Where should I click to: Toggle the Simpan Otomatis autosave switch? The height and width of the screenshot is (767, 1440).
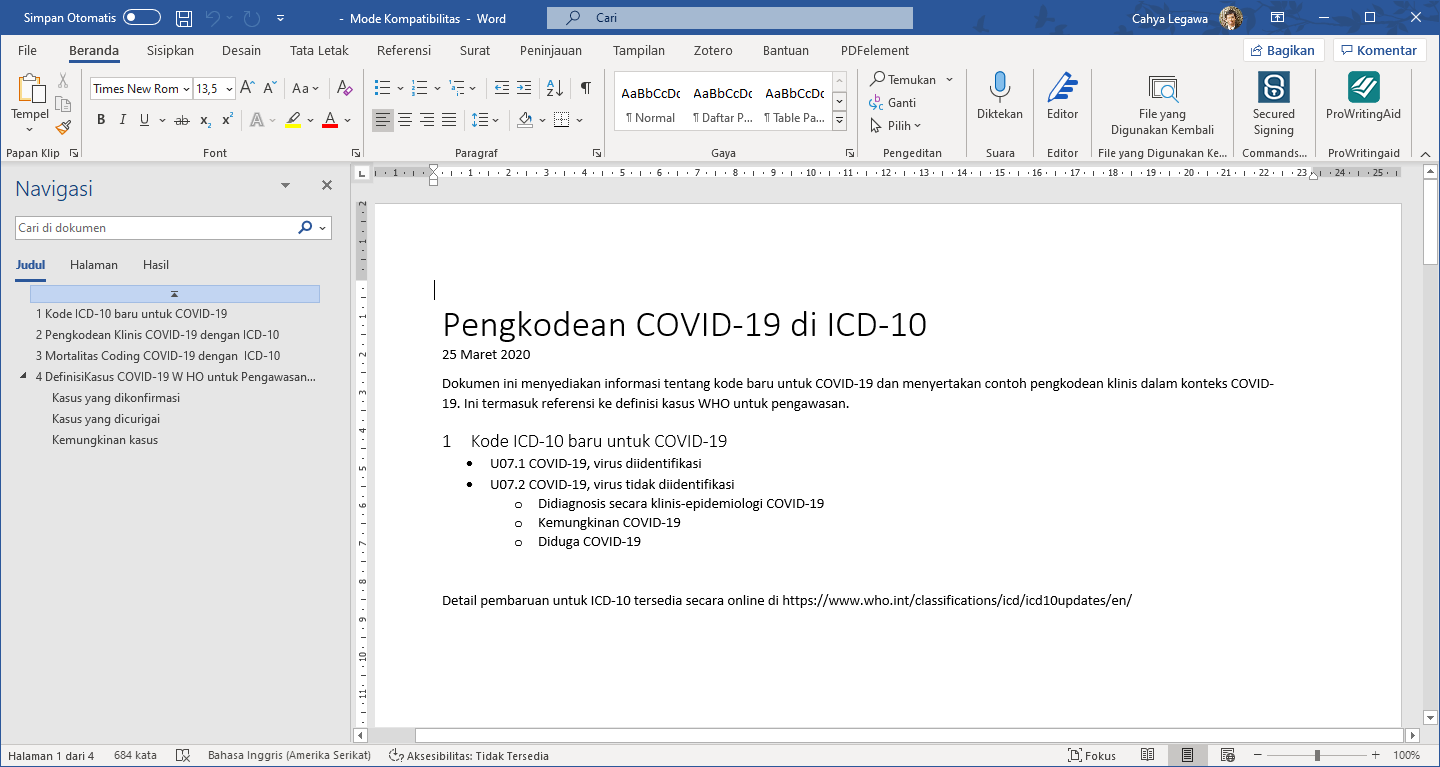pos(142,18)
